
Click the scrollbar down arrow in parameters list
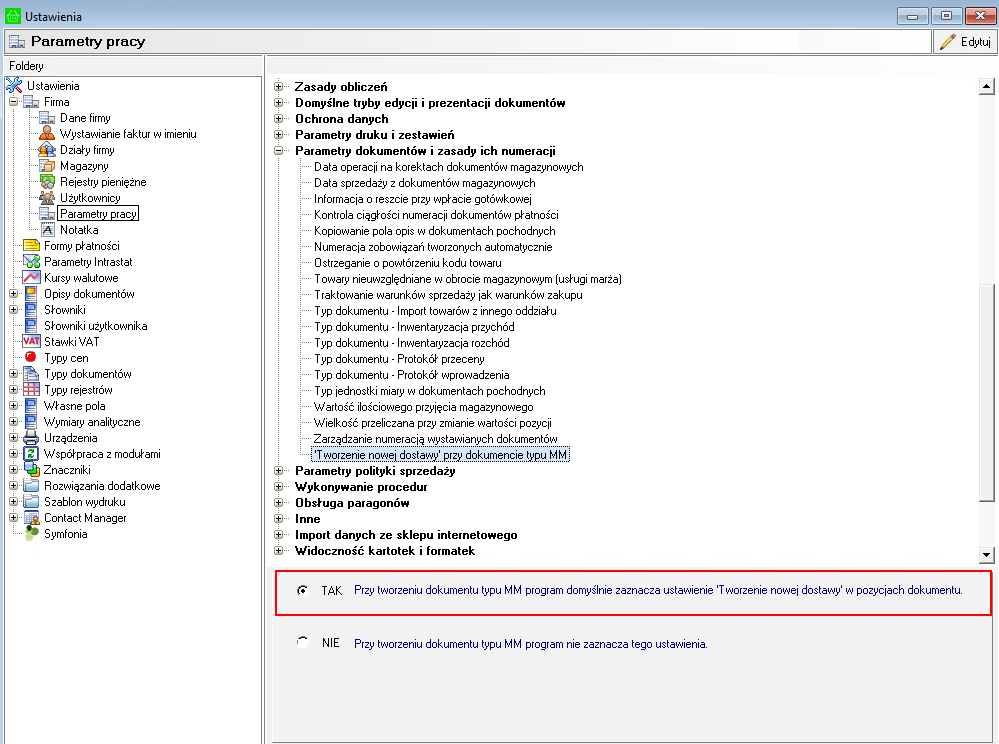tap(986, 554)
